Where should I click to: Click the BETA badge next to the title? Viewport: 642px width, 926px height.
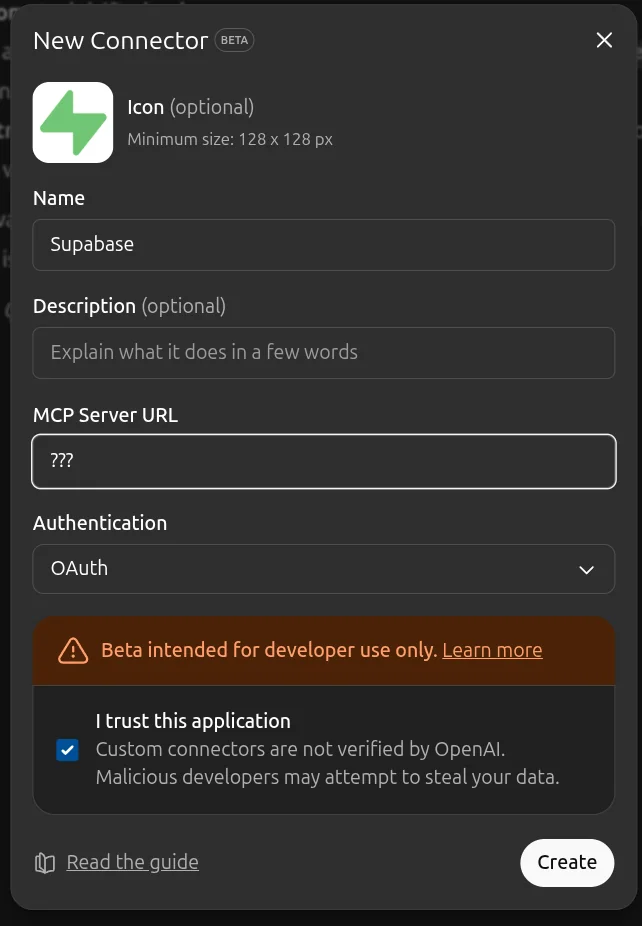[236, 41]
